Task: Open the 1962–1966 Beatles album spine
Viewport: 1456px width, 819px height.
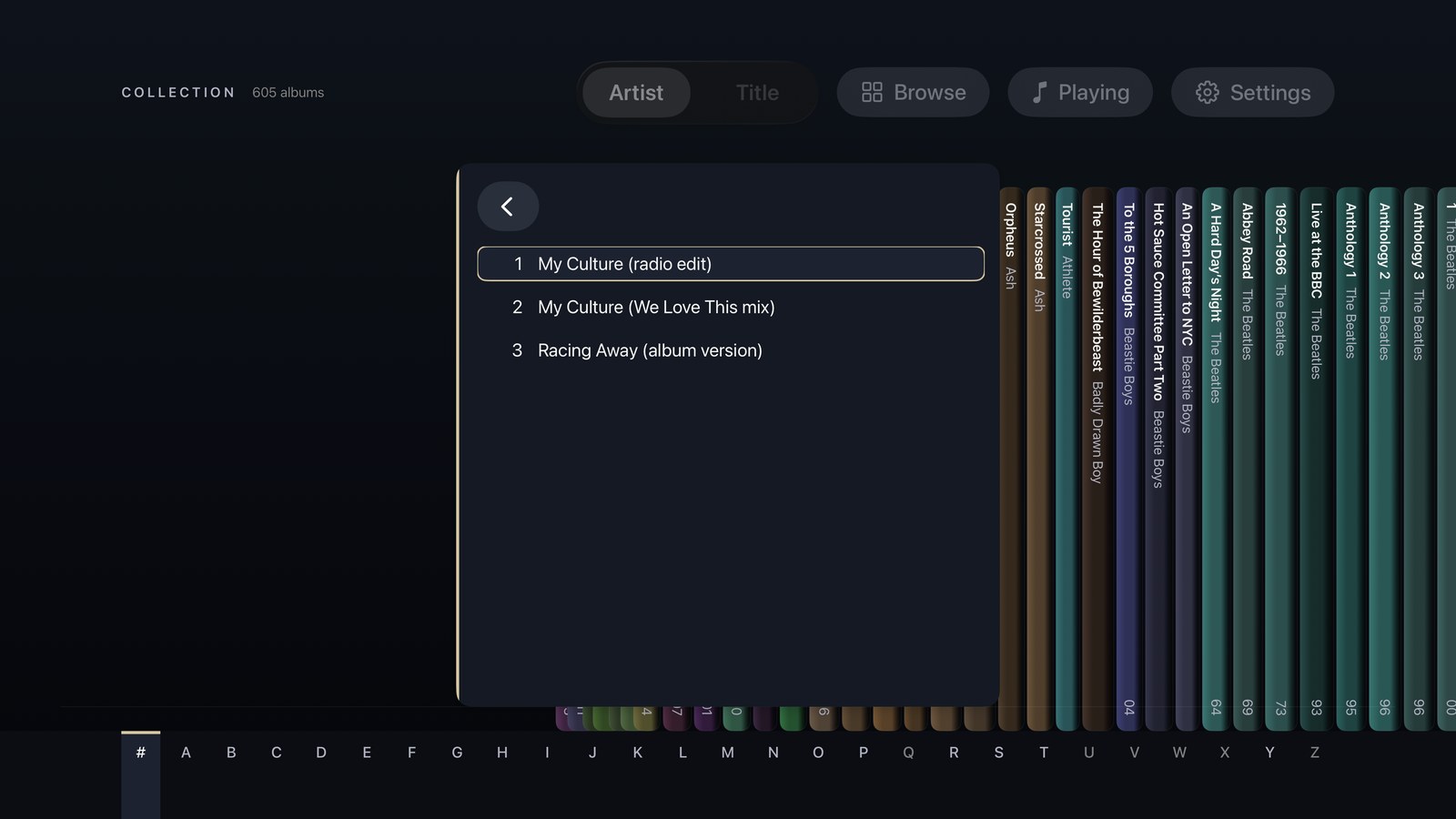Action: click(x=1280, y=459)
